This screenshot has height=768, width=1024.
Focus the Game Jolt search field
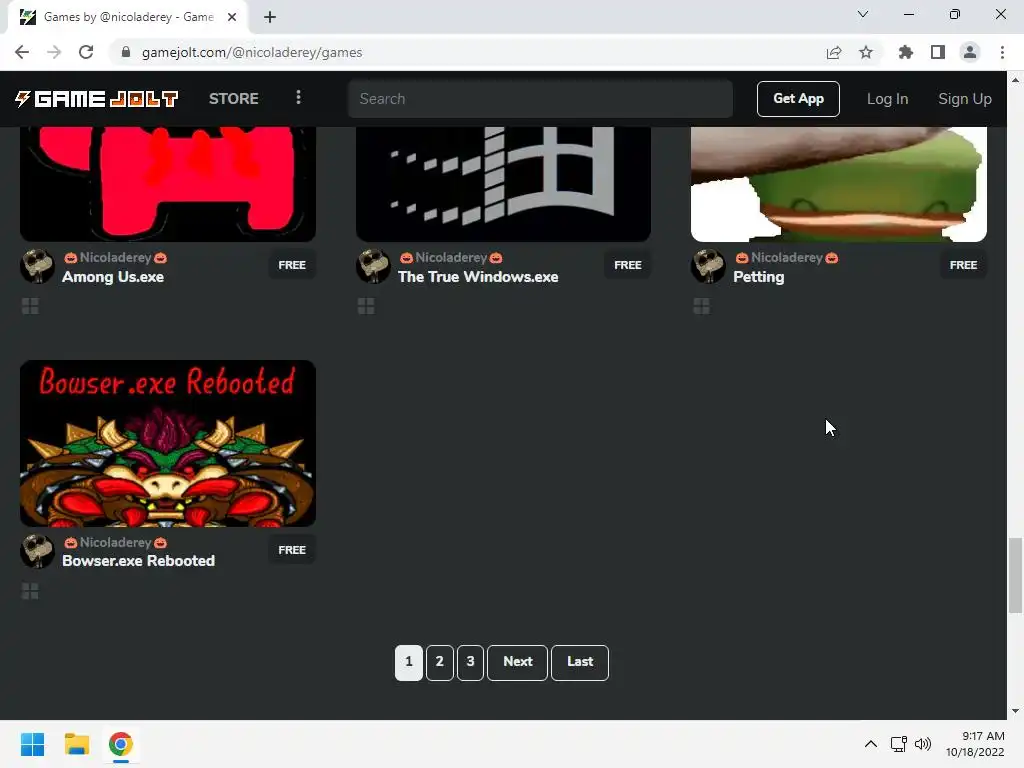pos(540,99)
